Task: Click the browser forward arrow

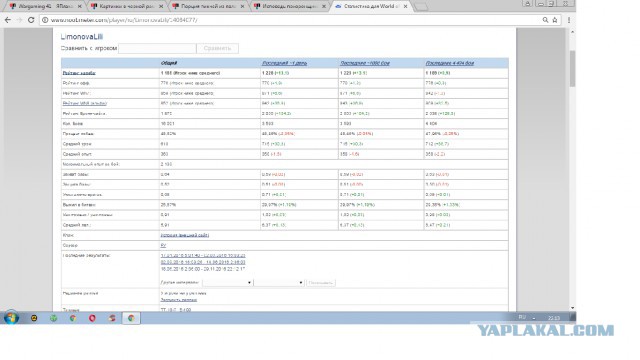Action: (19, 20)
